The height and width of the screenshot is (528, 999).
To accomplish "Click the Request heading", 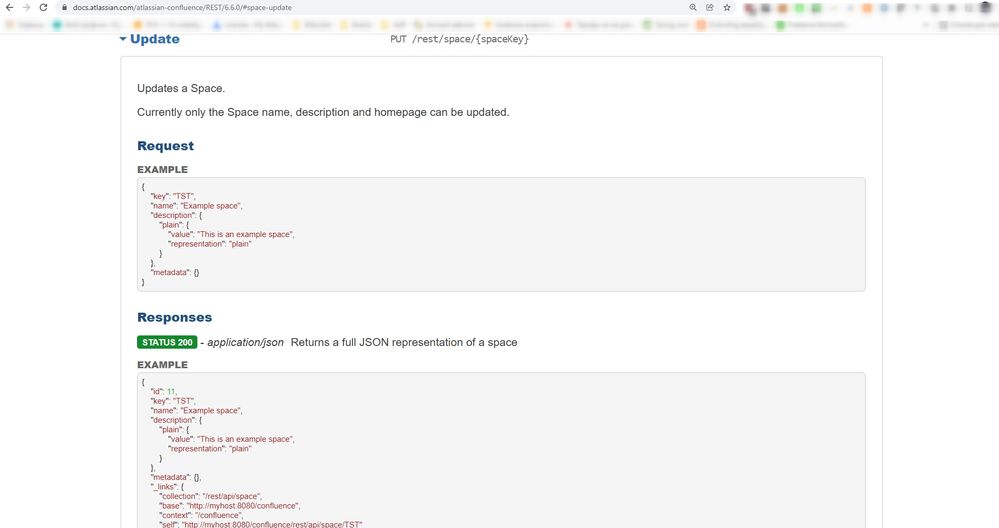I will 166,146.
